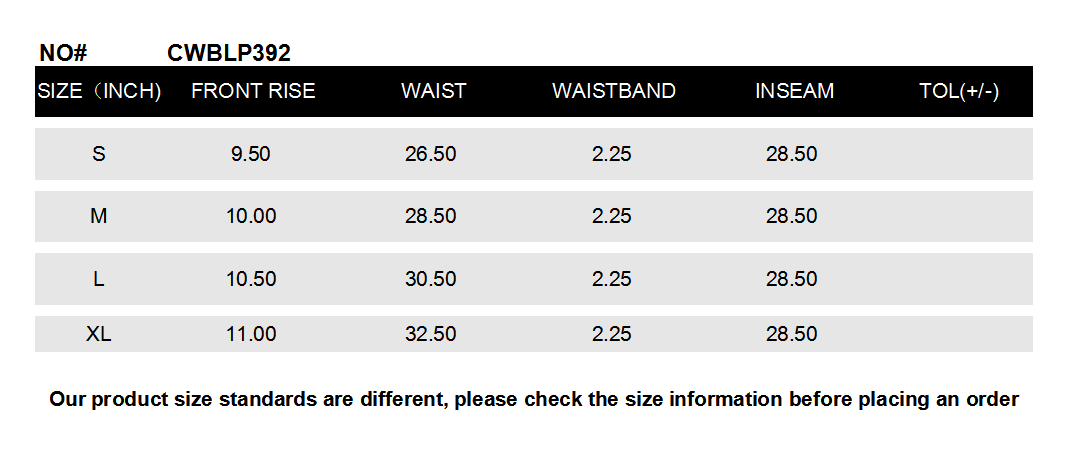Click the WAIST column header
This screenshot has height=476, width=1075.
tap(433, 91)
